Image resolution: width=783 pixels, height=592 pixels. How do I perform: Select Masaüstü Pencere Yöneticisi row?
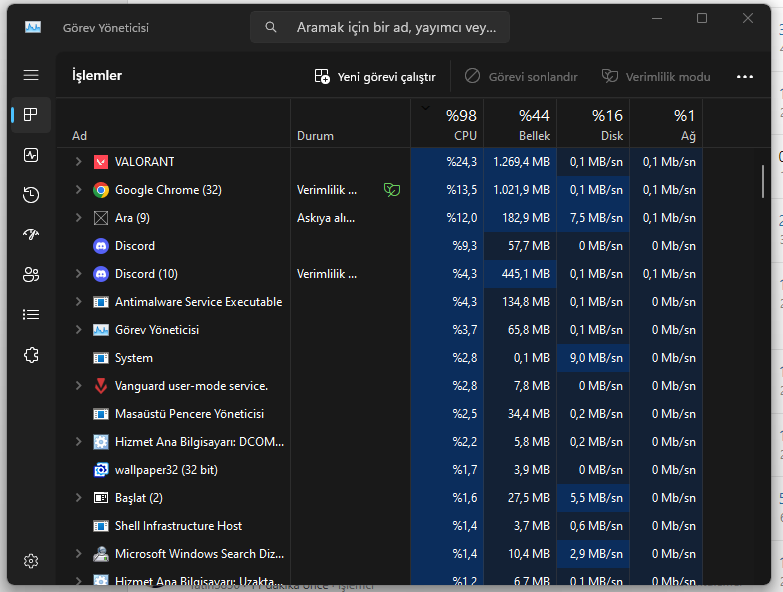[380, 414]
